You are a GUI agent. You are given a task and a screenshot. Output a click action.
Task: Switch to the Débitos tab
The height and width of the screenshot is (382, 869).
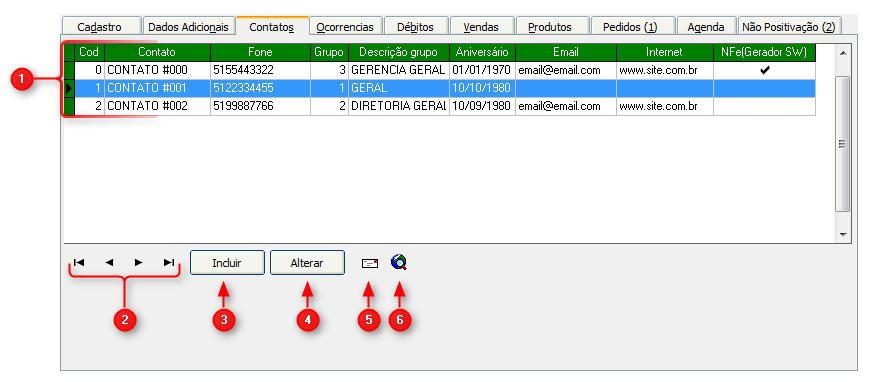[x=416, y=27]
